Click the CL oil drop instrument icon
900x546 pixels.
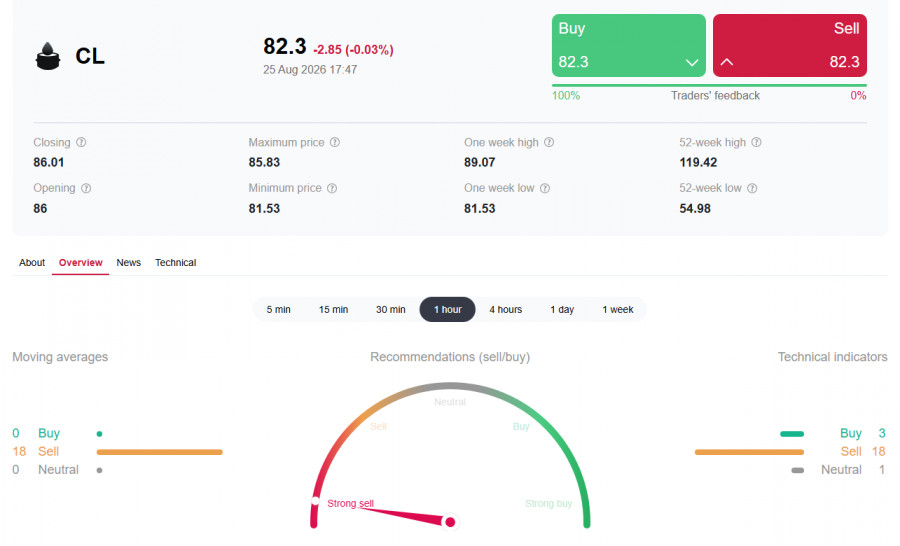[48, 56]
